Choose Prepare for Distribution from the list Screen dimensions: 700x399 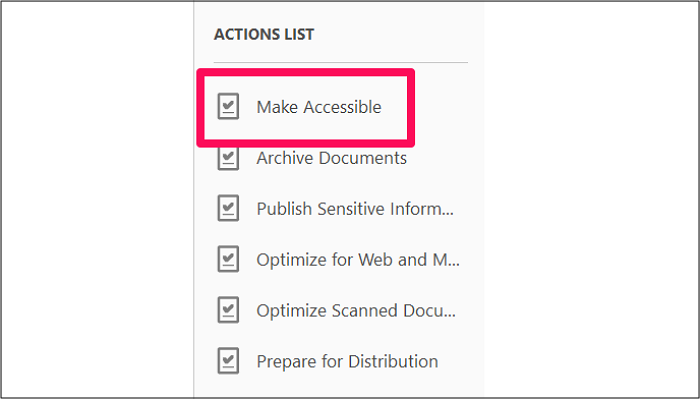(x=347, y=362)
